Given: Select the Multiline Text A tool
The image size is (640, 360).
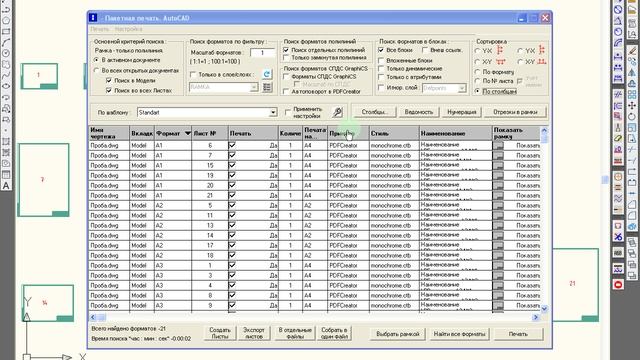Looking at the screenshot, I should (6, 186).
